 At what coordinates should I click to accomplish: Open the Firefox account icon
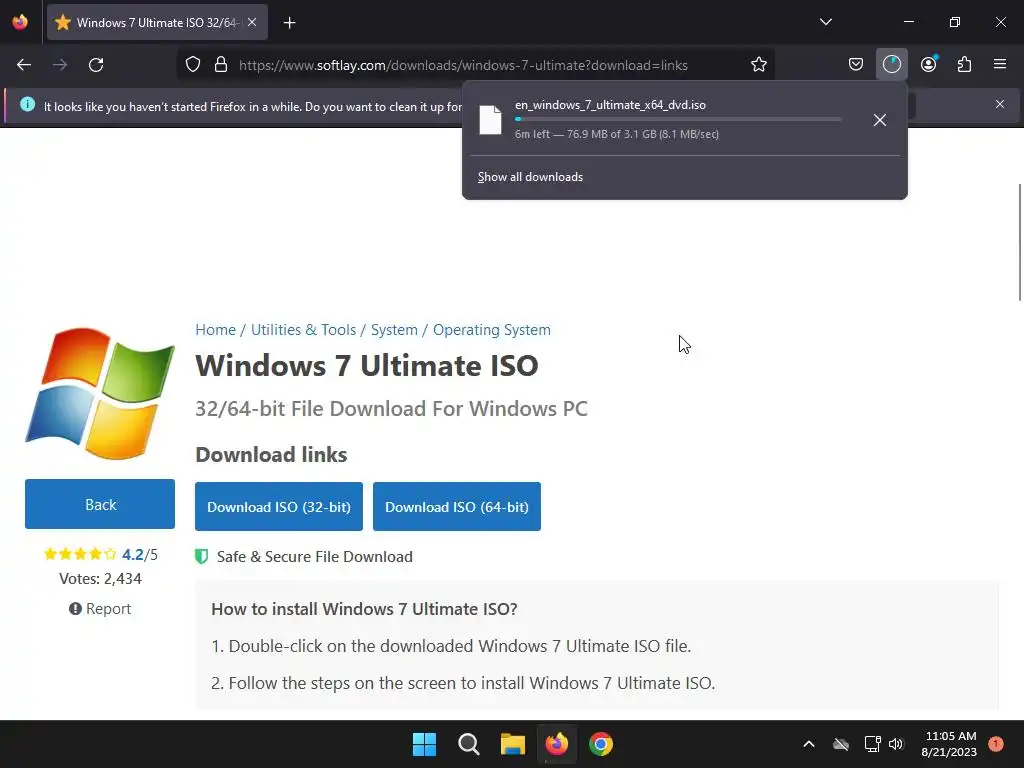[x=928, y=65]
